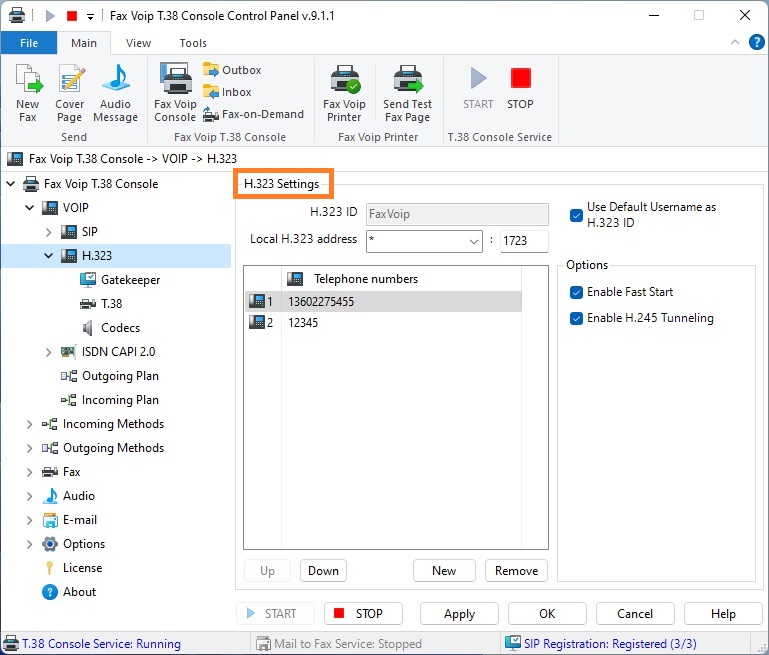Expand the Options tree node
This screenshot has height=655, width=769.
[29, 544]
